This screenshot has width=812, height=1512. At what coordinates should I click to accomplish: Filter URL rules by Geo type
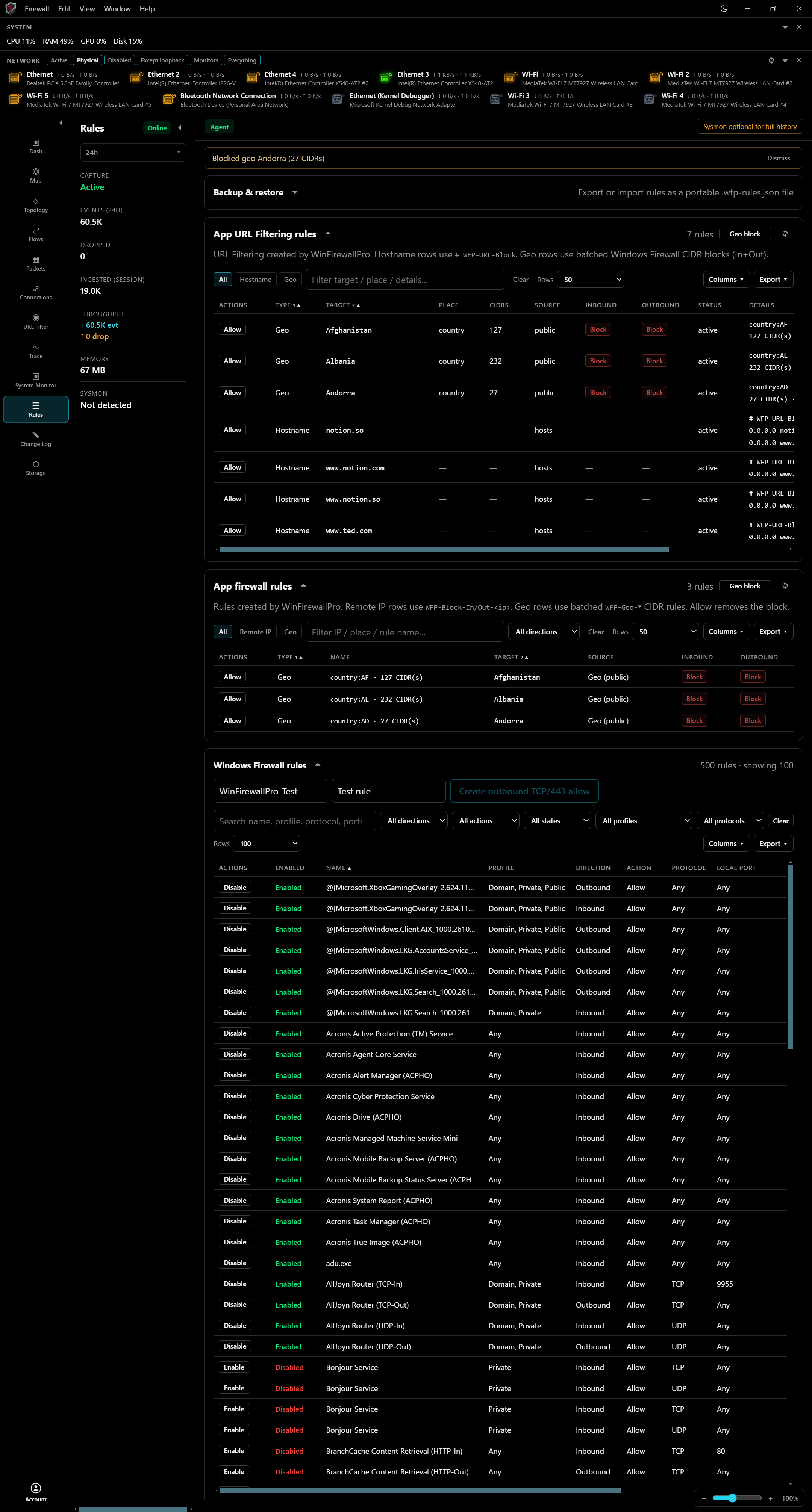(290, 280)
